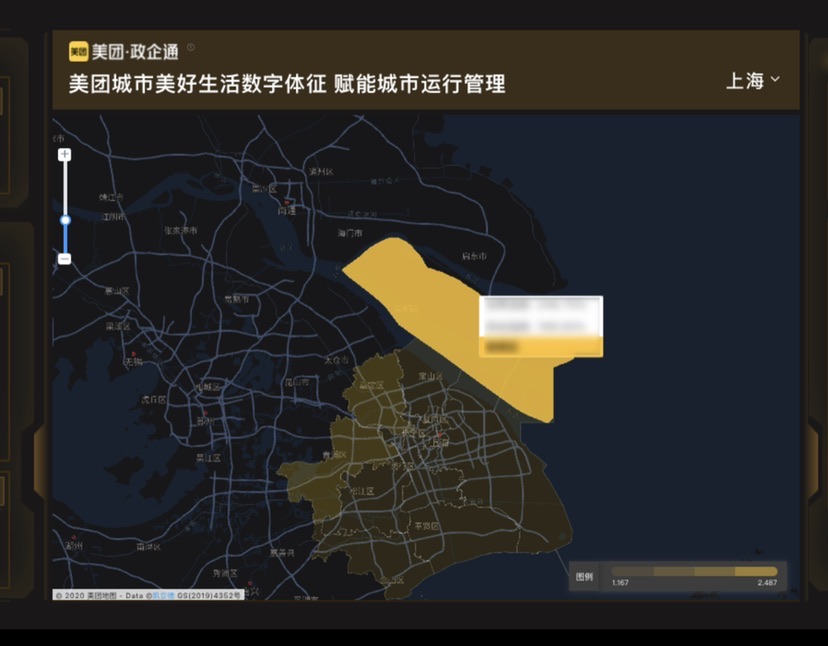Click the 美团·政企通 brand name

point(135,52)
